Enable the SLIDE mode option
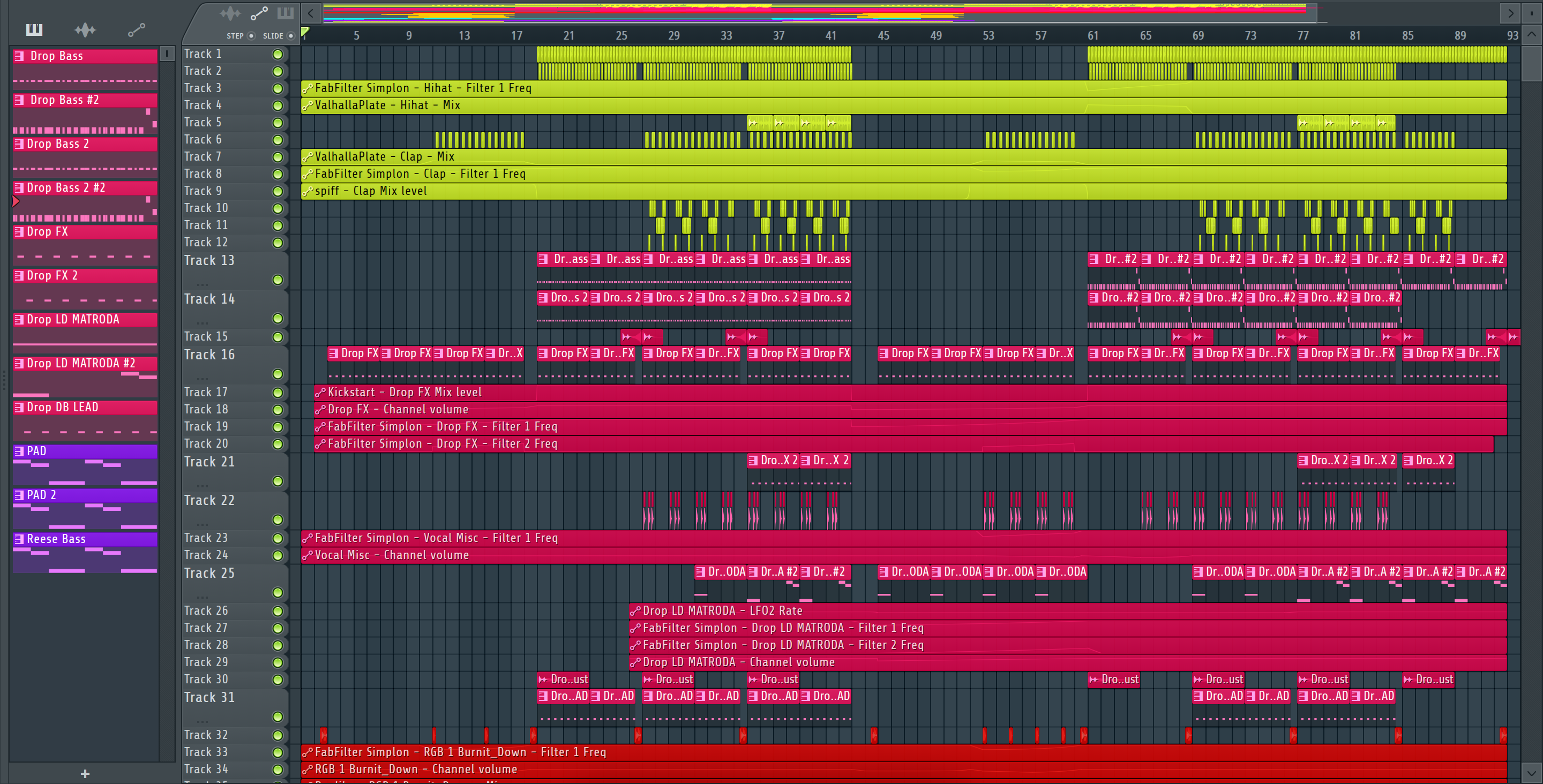 click(291, 36)
